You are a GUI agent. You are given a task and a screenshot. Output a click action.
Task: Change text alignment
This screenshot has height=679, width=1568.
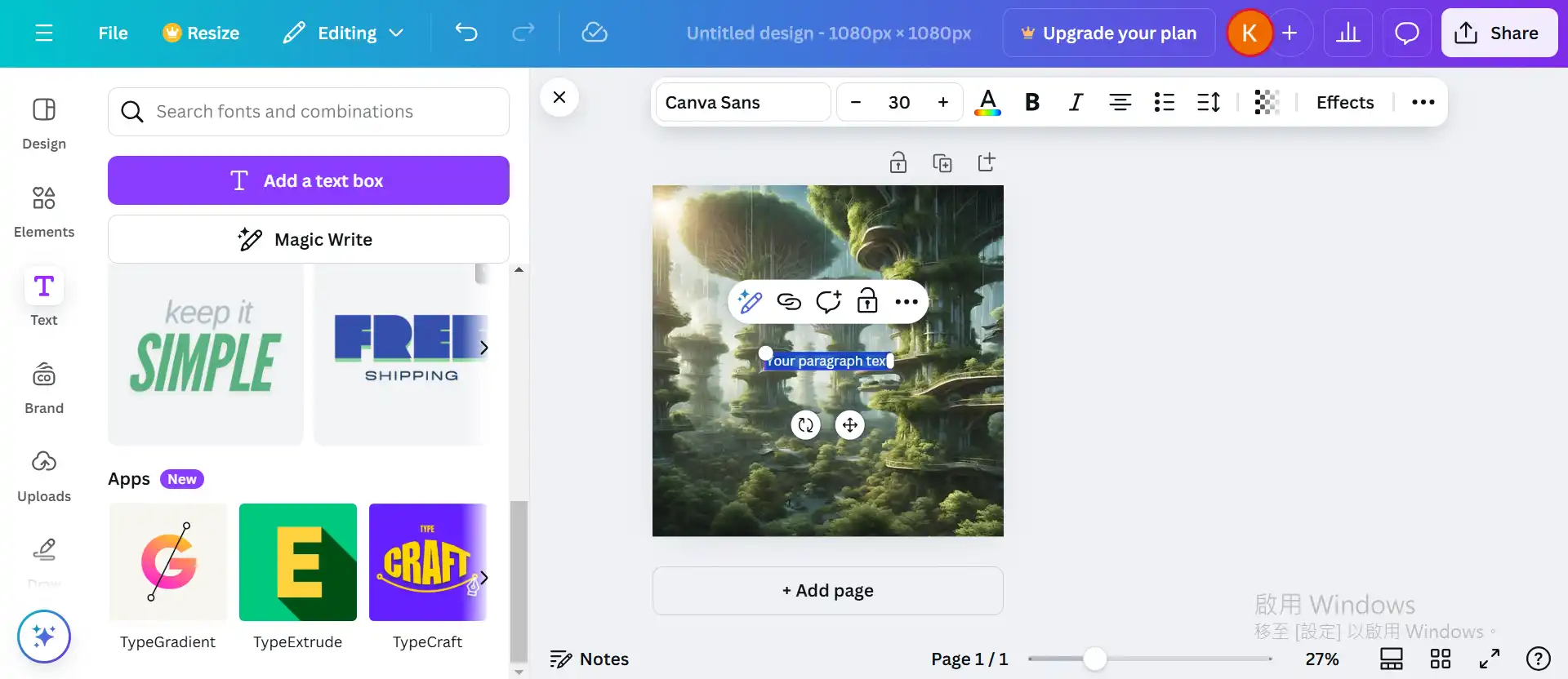[1120, 102]
